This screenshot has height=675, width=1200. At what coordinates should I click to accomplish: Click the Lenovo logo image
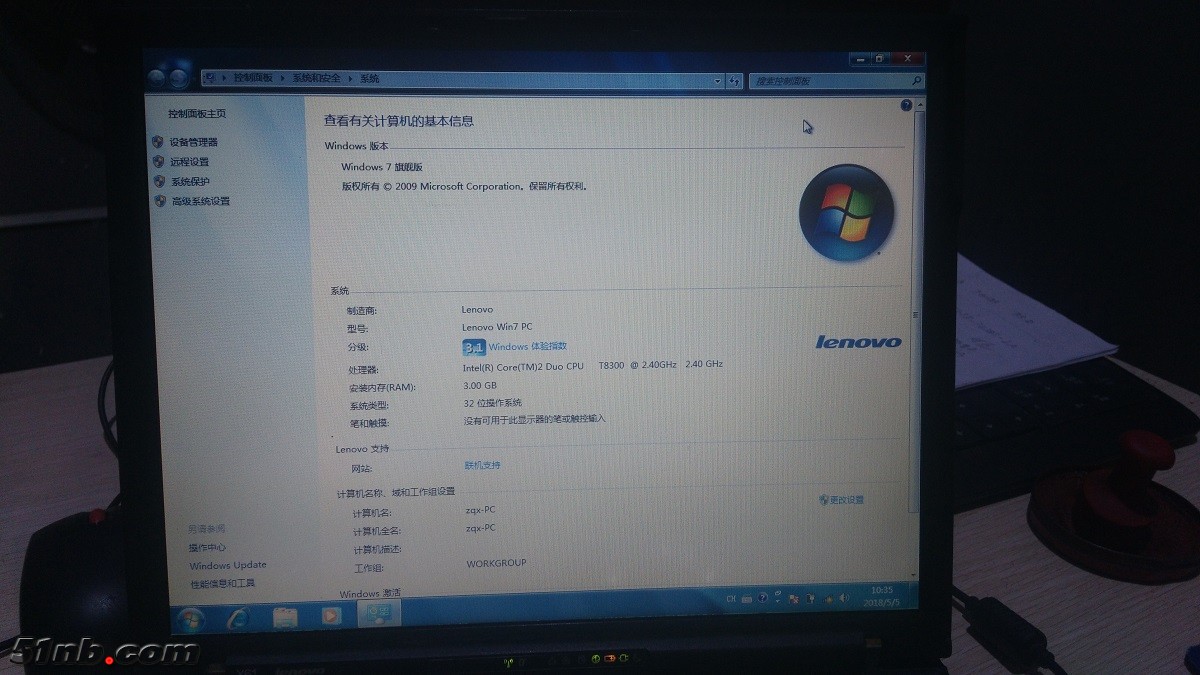pyautogui.click(x=858, y=342)
